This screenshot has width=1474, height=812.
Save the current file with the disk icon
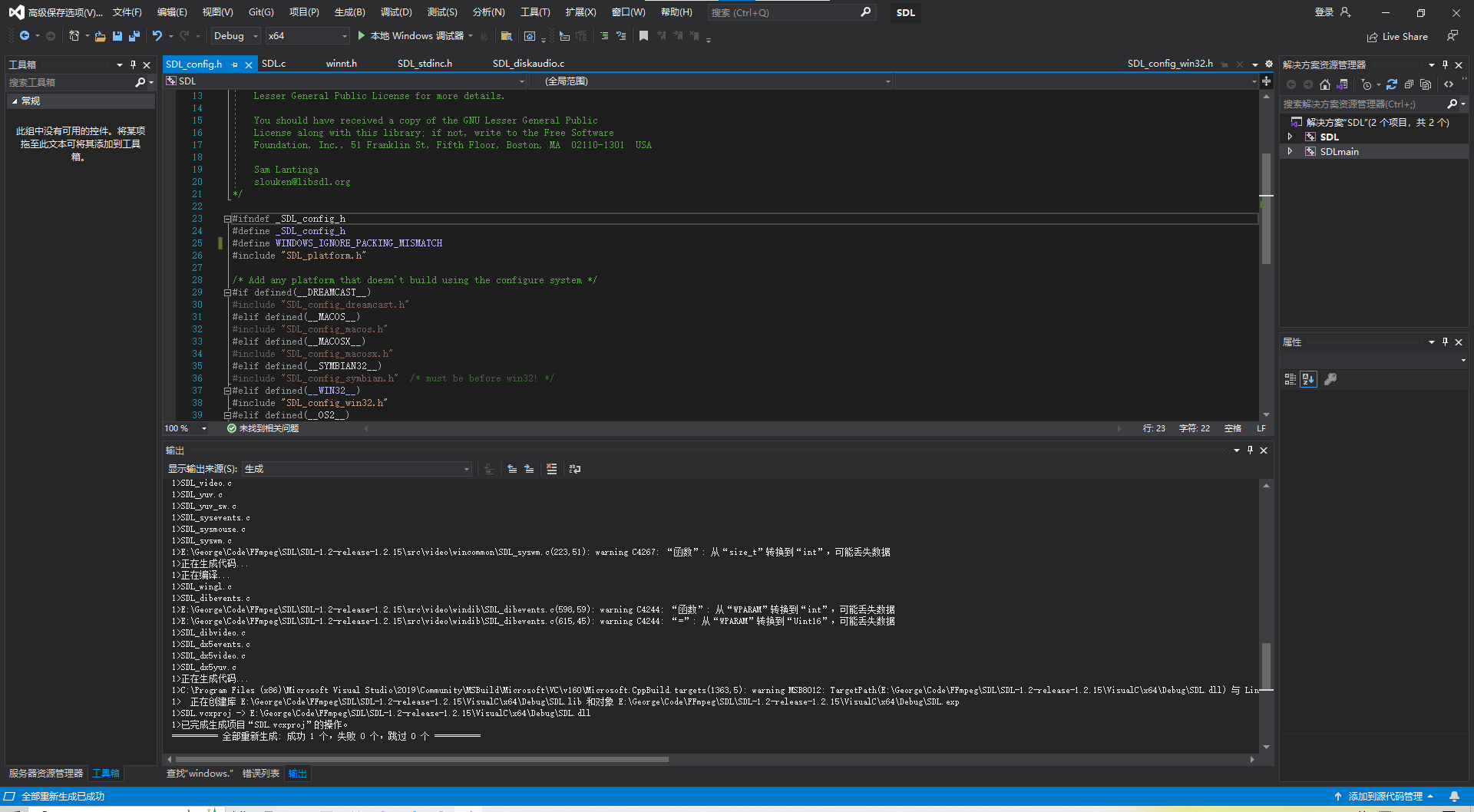click(117, 36)
